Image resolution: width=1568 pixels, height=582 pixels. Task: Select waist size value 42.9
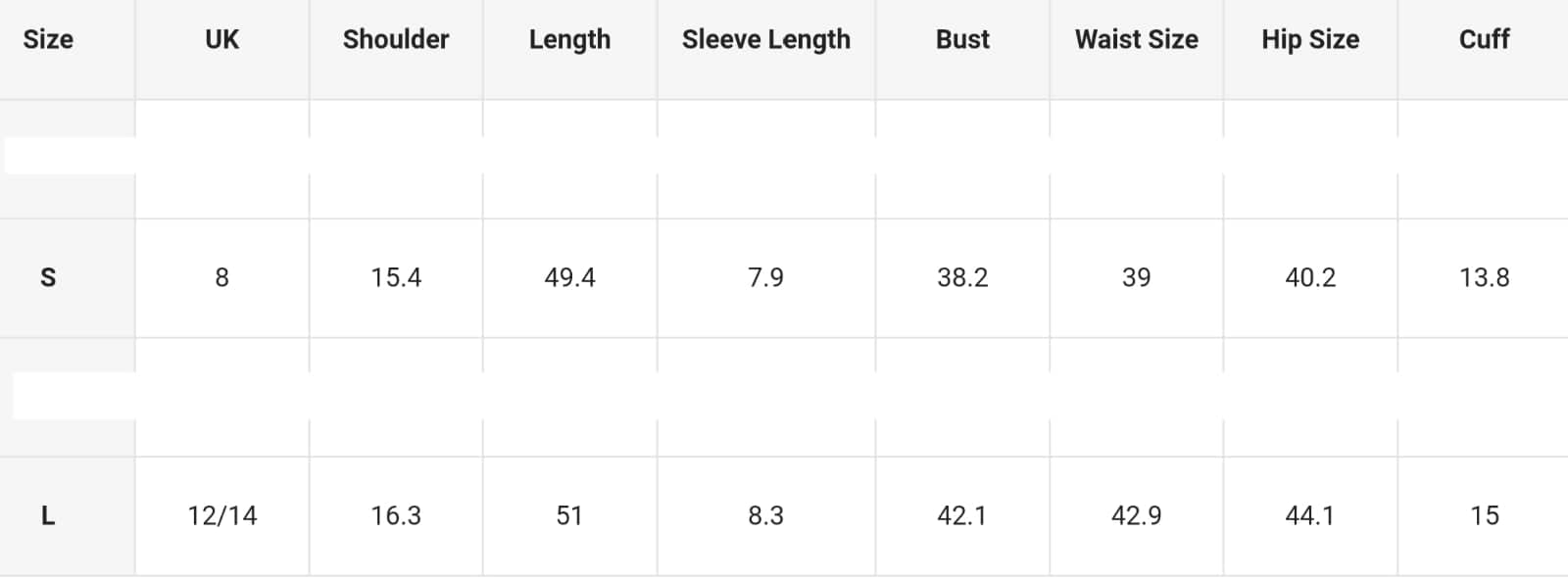pos(1137,515)
